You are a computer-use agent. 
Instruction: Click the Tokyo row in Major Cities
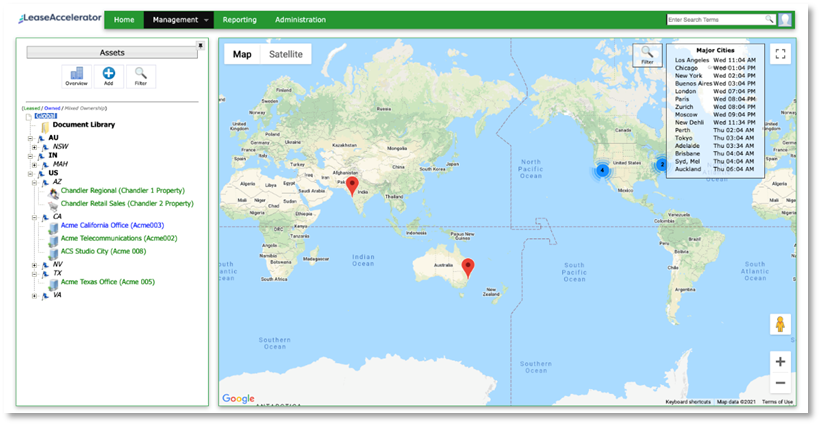[715, 138]
